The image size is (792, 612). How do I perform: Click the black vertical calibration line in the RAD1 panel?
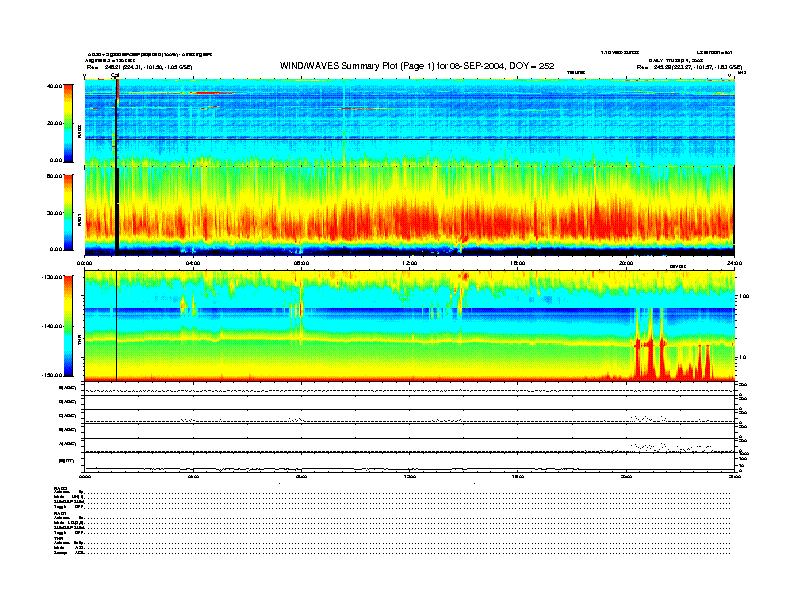click(x=117, y=210)
